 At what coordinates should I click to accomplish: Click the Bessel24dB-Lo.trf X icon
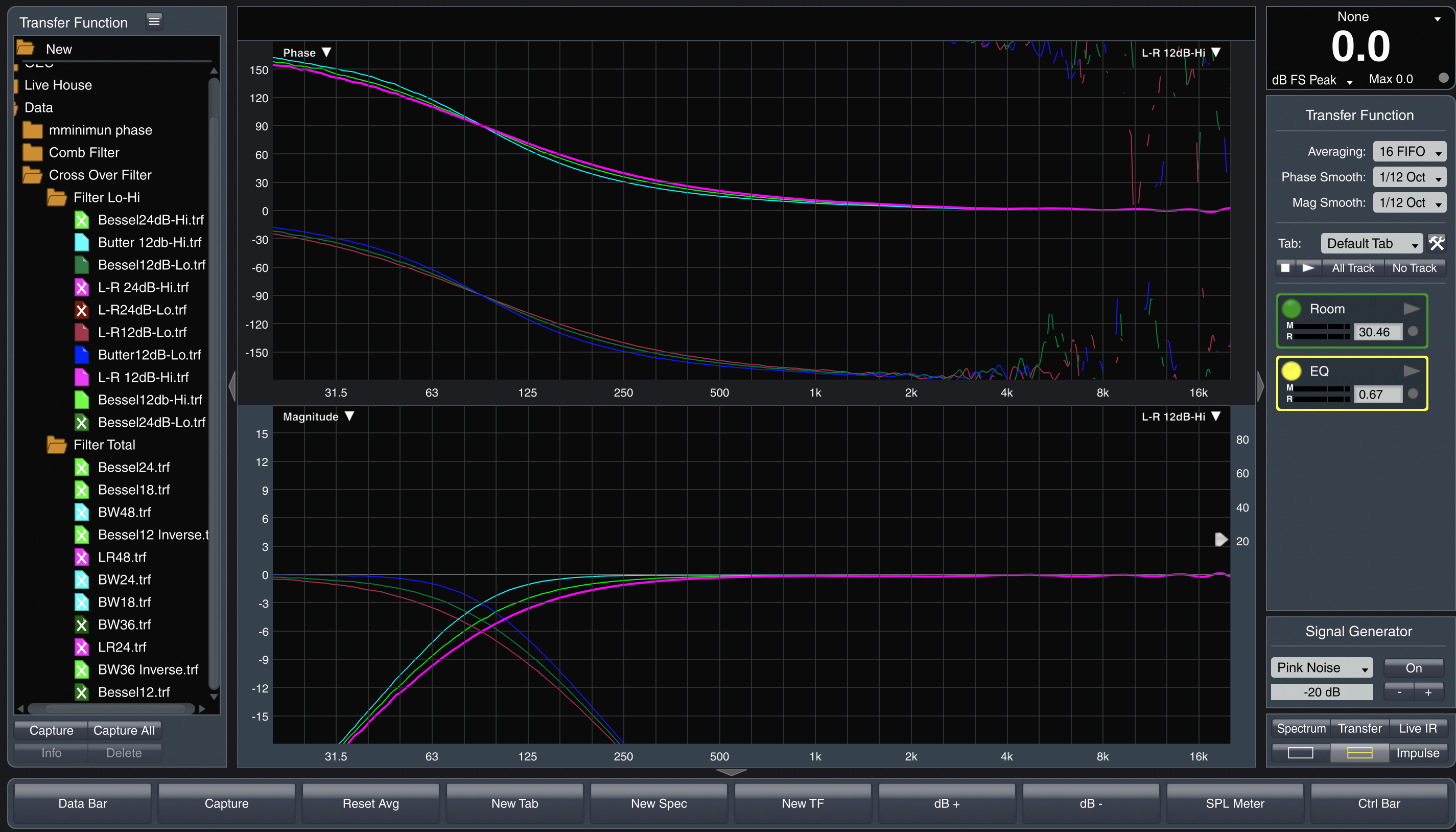(x=82, y=422)
